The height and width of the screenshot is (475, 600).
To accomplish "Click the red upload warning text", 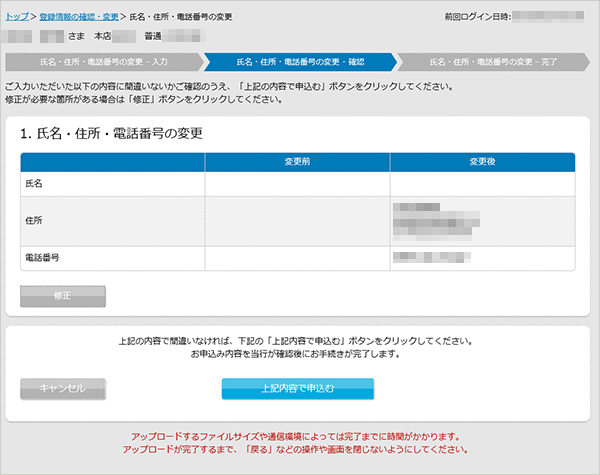I will click(x=299, y=443).
